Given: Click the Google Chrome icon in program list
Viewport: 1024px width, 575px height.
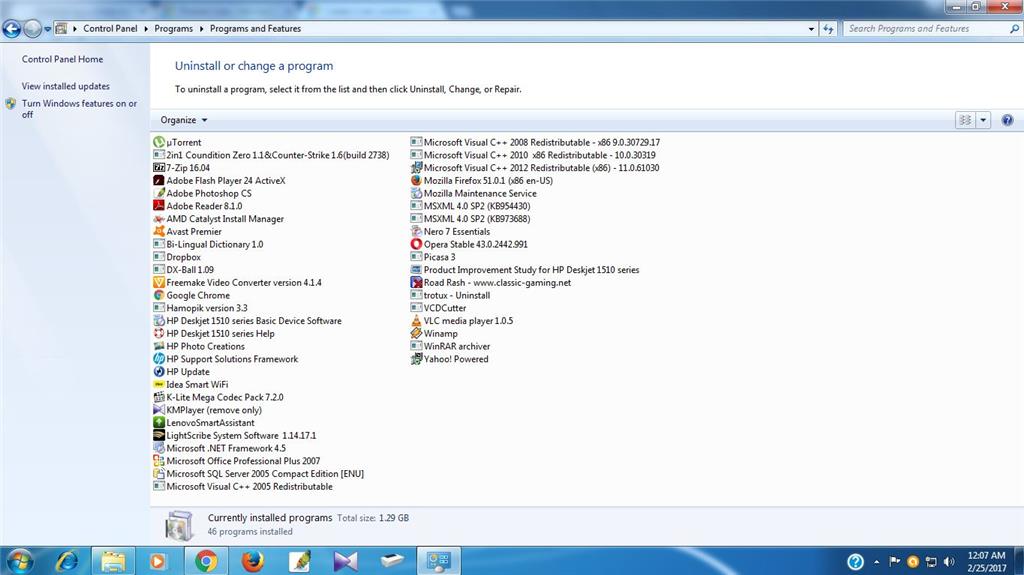Looking at the screenshot, I should [x=159, y=295].
